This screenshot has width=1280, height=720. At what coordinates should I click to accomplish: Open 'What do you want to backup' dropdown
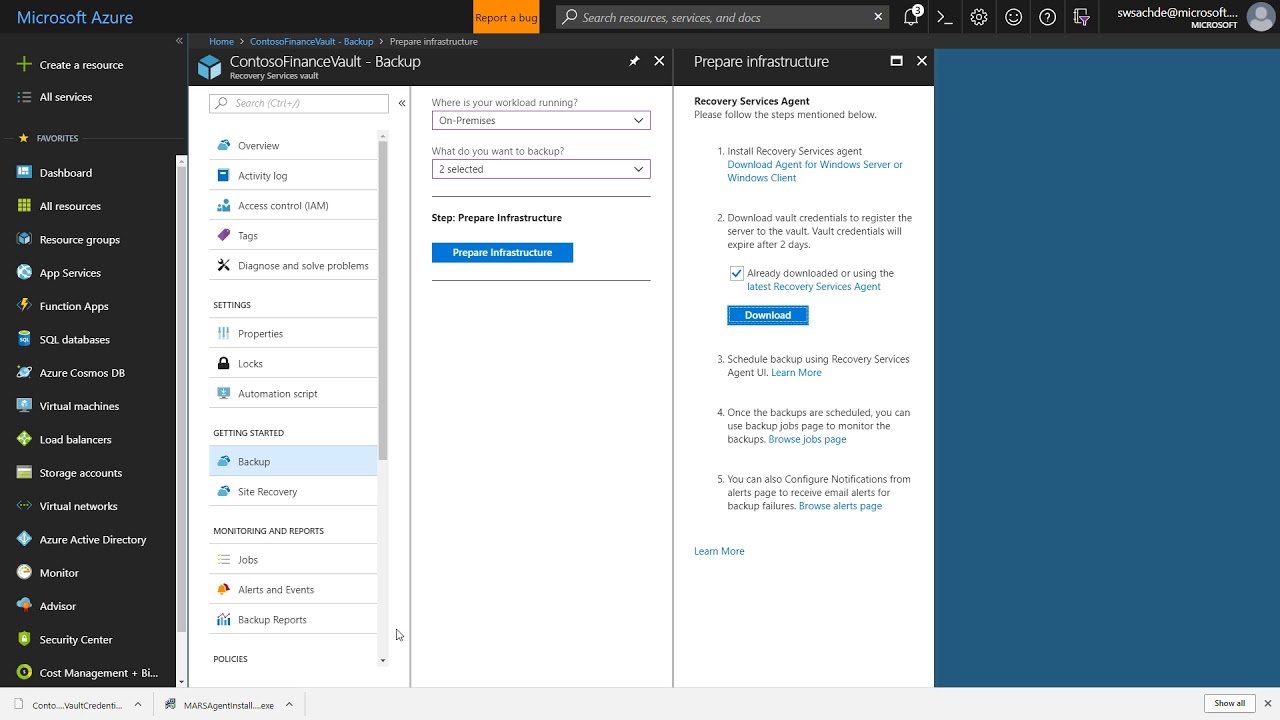(541, 169)
